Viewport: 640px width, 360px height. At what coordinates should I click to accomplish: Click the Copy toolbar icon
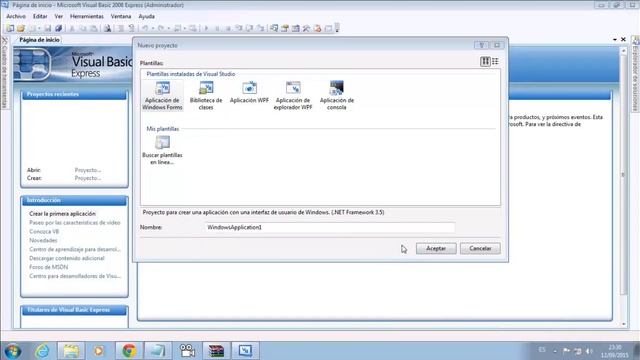tap(83, 28)
